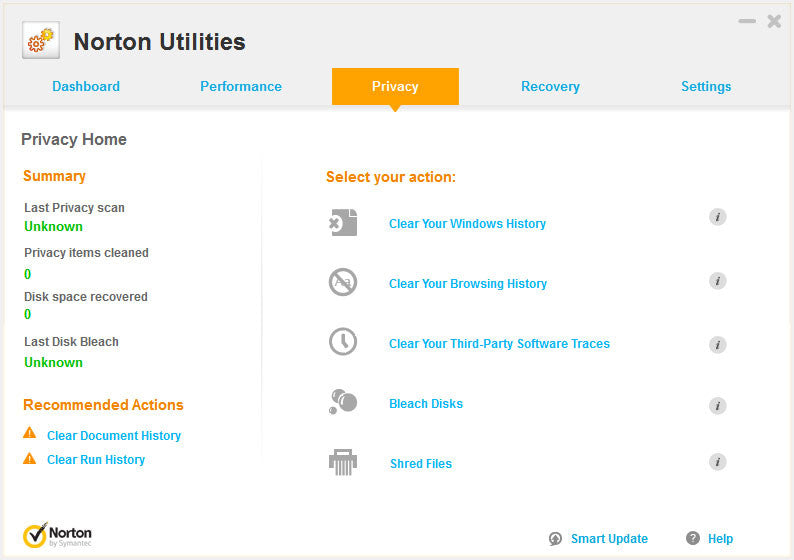The width and height of the screenshot is (794, 560).
Task: Click the clock icon for Third-Party Software Traces
Action: 343,342
